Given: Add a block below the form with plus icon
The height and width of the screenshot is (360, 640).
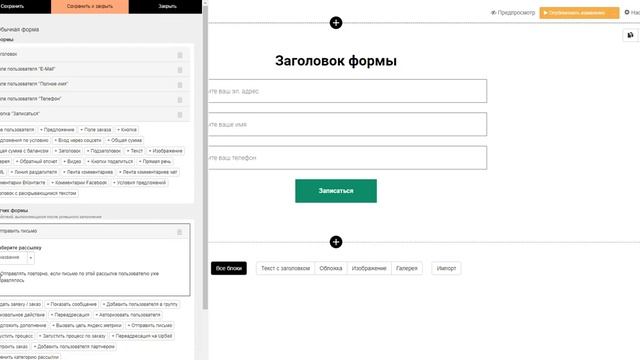Looking at the screenshot, I should (x=336, y=242).
